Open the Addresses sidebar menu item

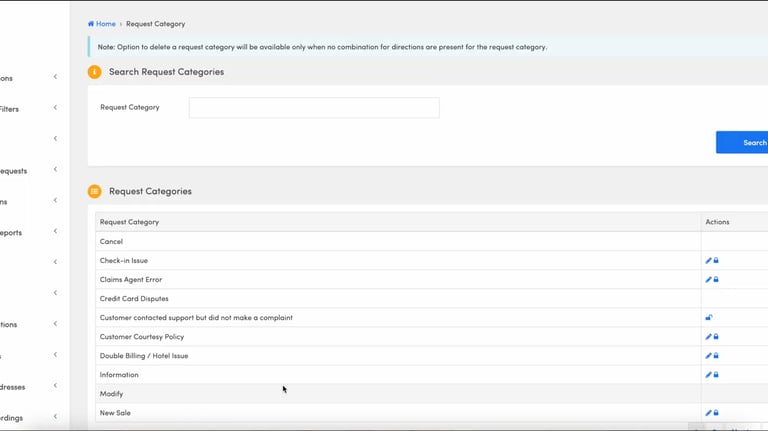12,386
